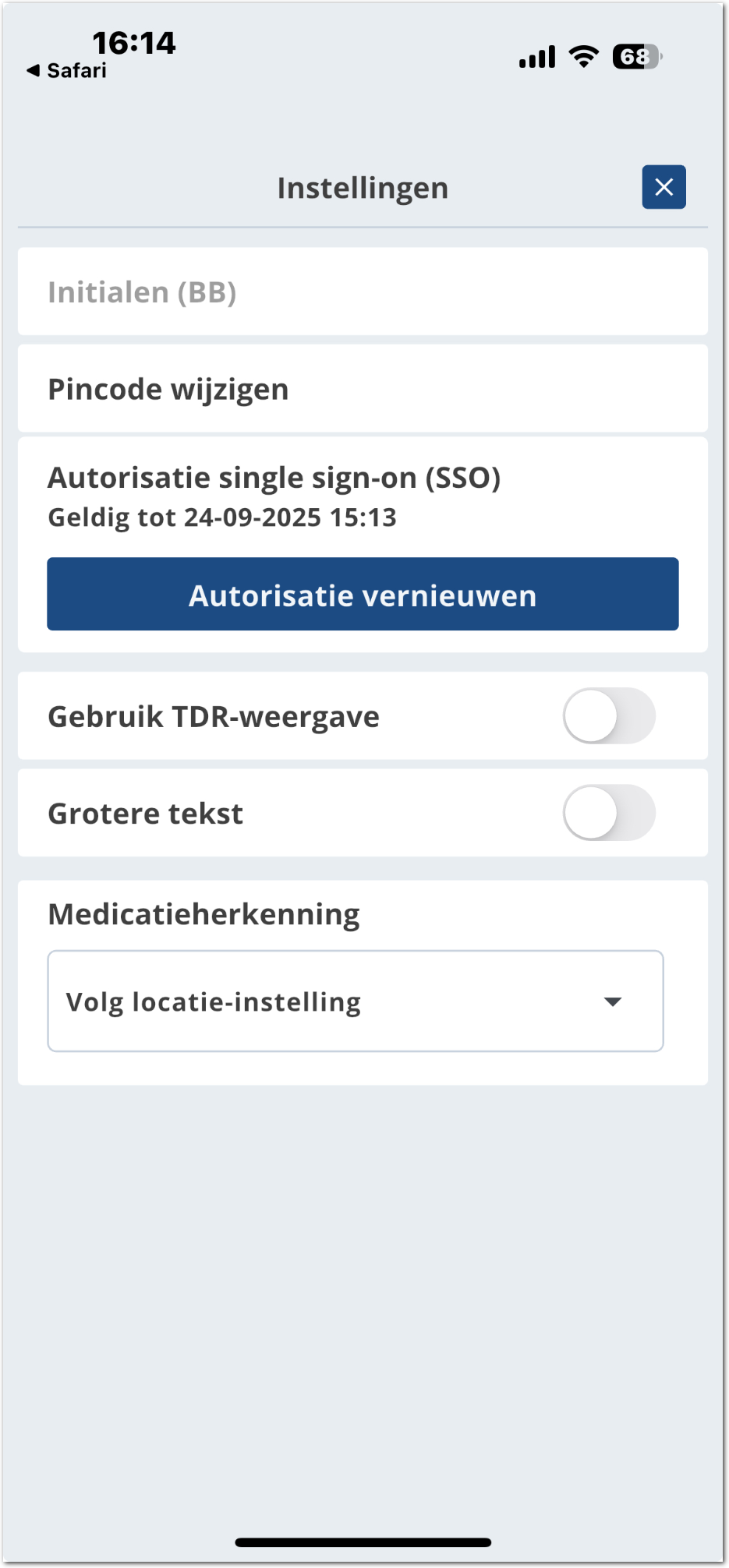
Task: Tap the Wi-Fi status icon
Action: click(583, 56)
